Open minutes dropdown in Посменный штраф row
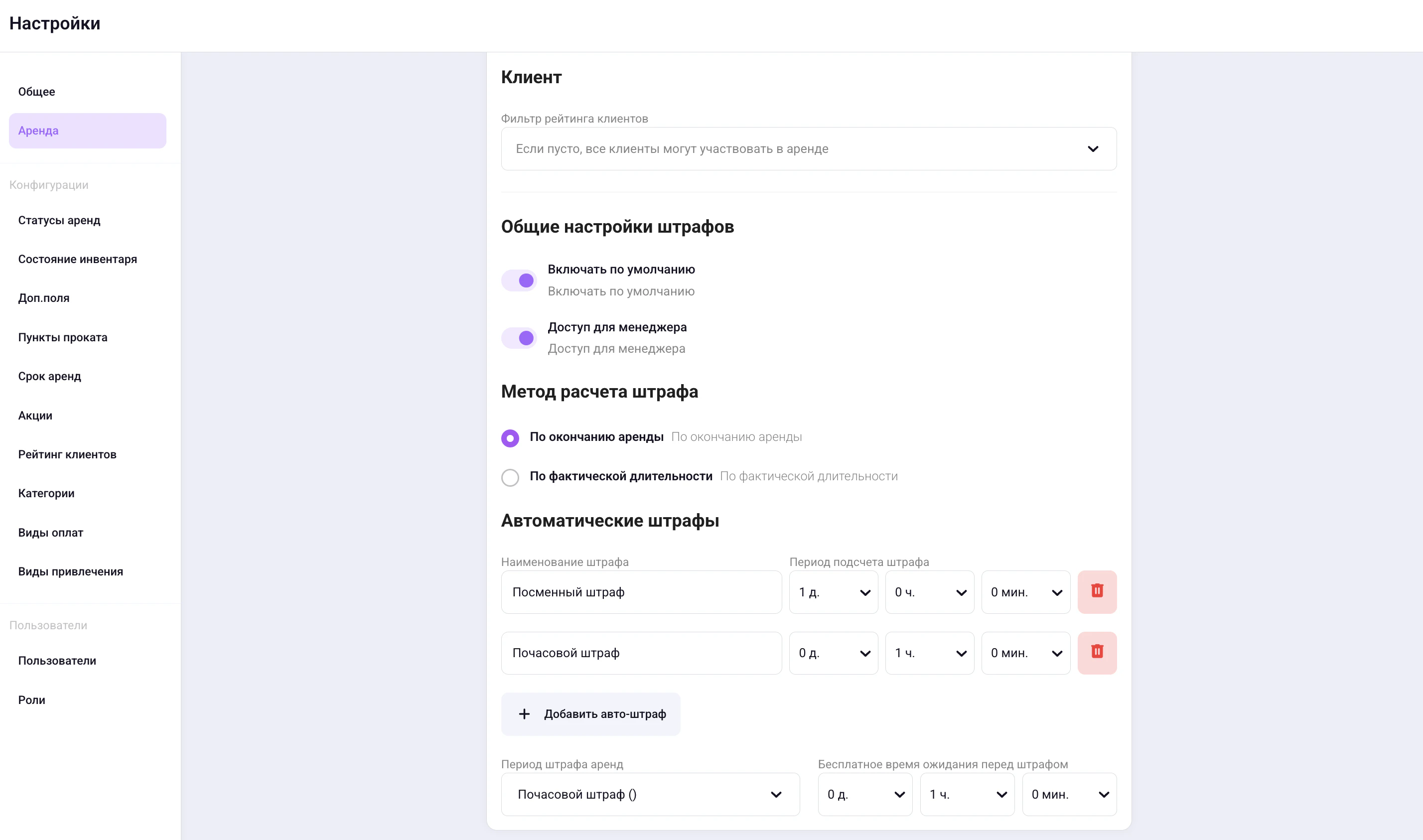1423x840 pixels. [x=1025, y=592]
